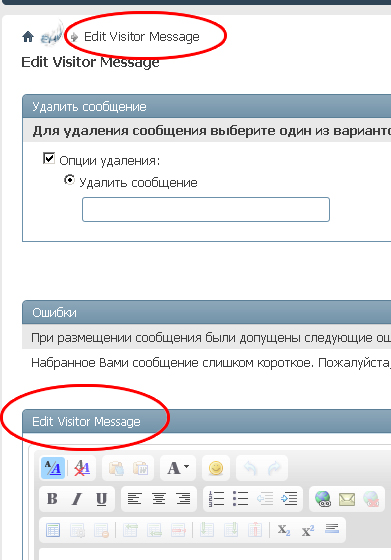
Task: Insert a horizontal rule line
Action: pyautogui.click(x=332, y=529)
